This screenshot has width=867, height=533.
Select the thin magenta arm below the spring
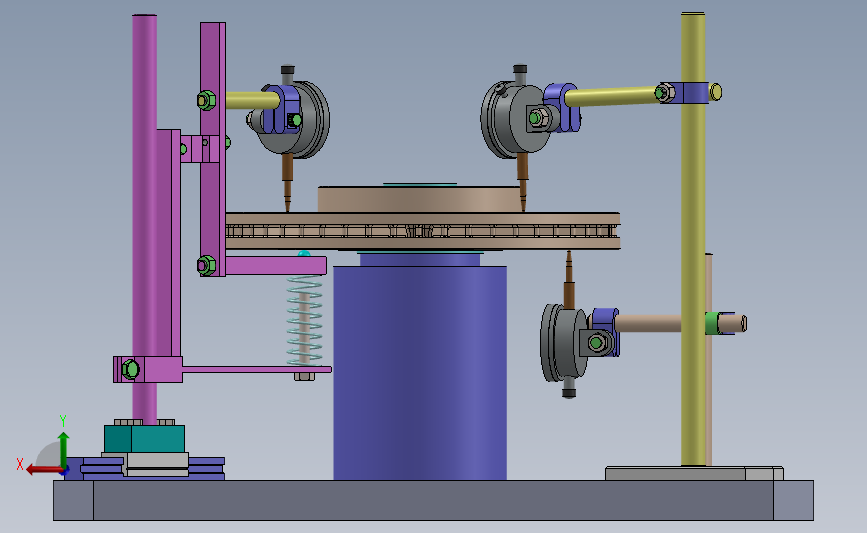tap(257, 369)
